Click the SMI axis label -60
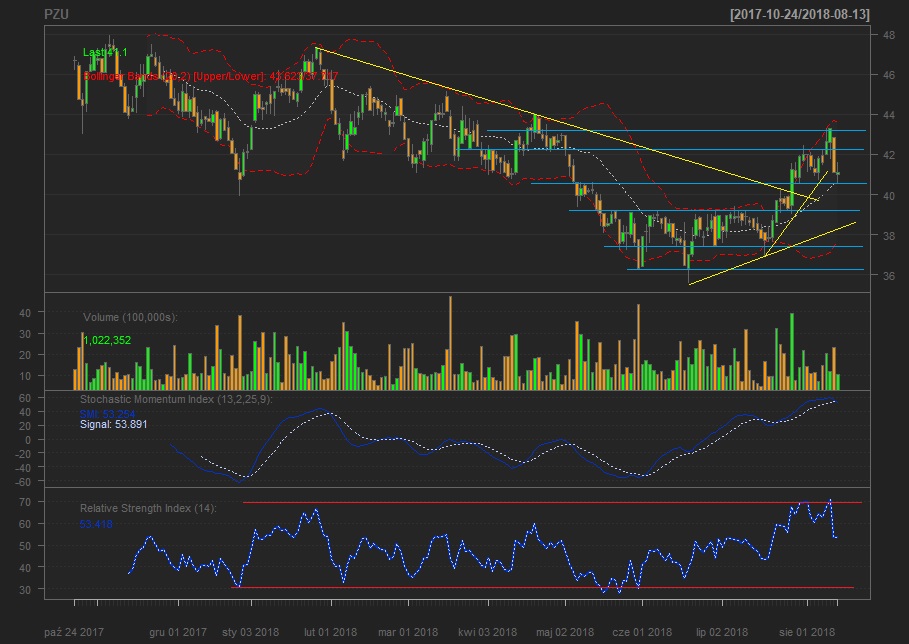This screenshot has width=909, height=644. tap(23, 482)
